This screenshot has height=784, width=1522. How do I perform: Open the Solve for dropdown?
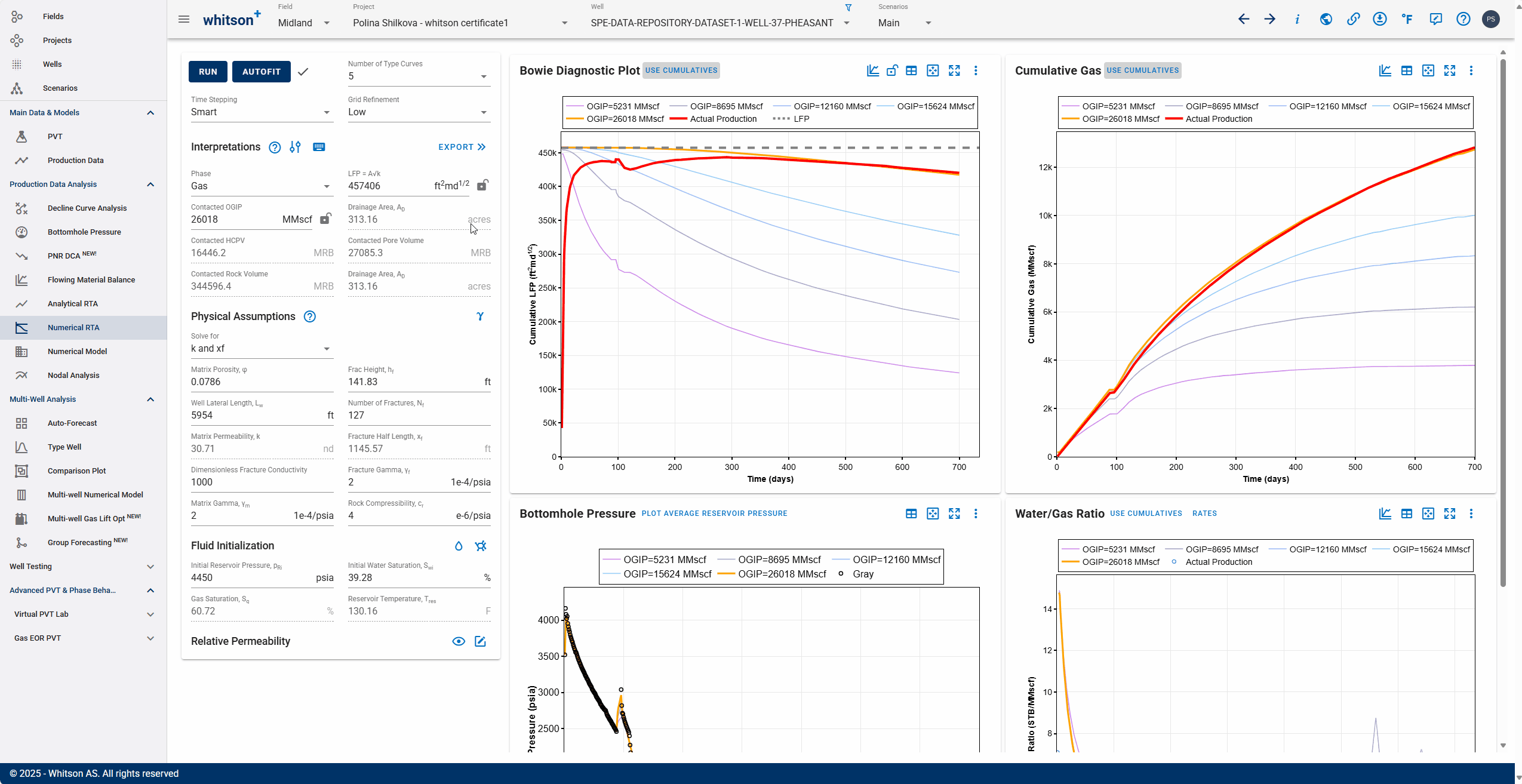click(x=261, y=349)
